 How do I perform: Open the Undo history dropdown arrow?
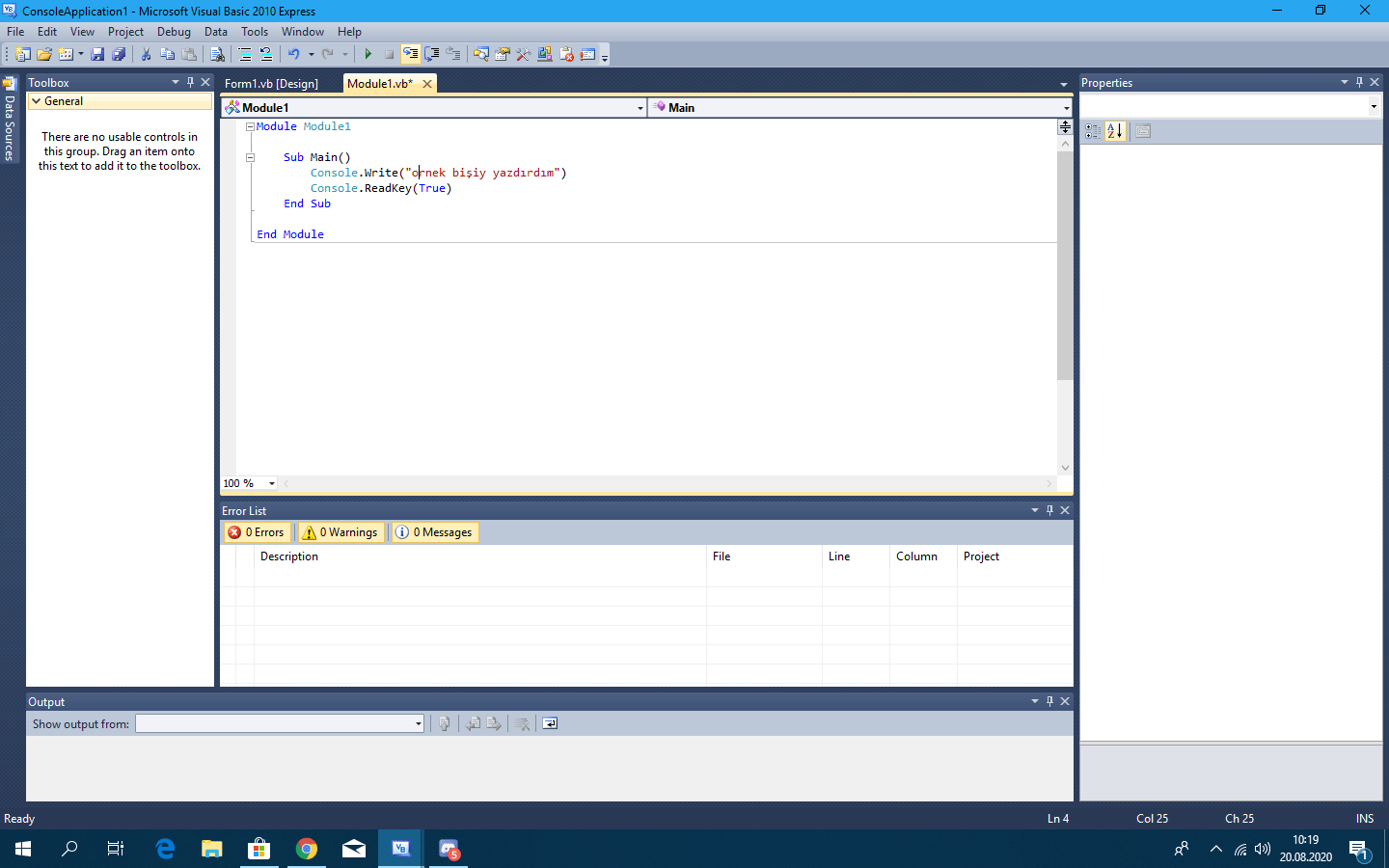coord(311,54)
